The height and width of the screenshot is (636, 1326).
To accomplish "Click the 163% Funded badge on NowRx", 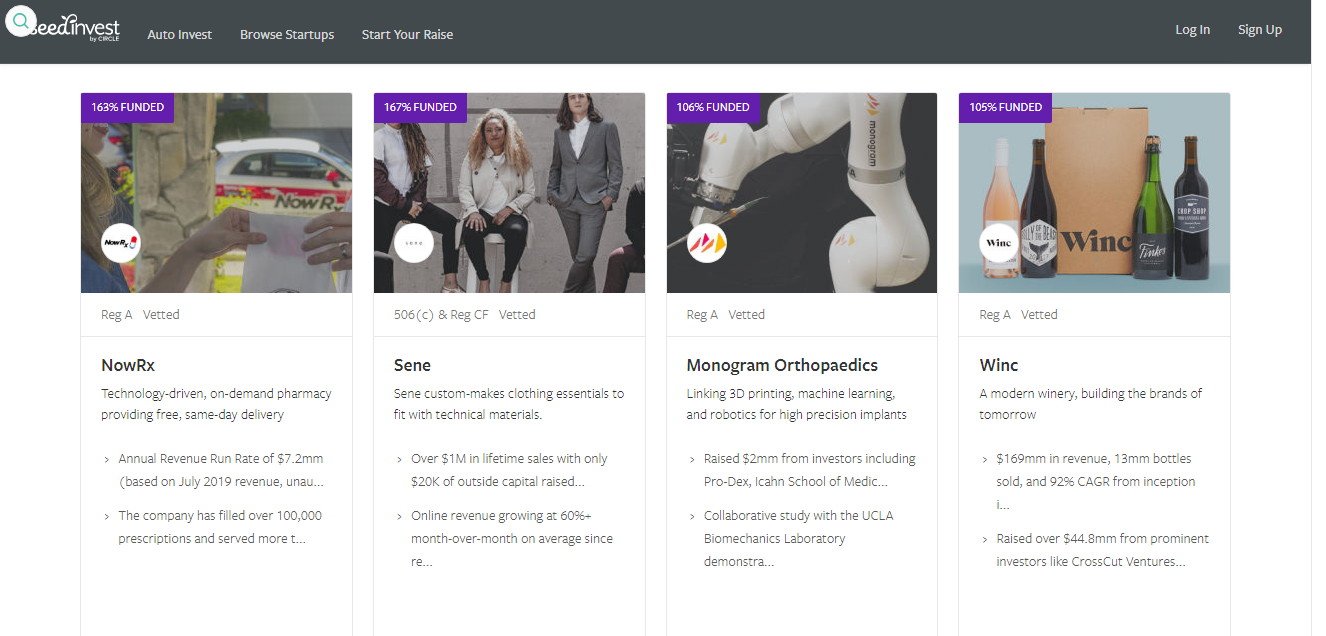I will [x=128, y=107].
